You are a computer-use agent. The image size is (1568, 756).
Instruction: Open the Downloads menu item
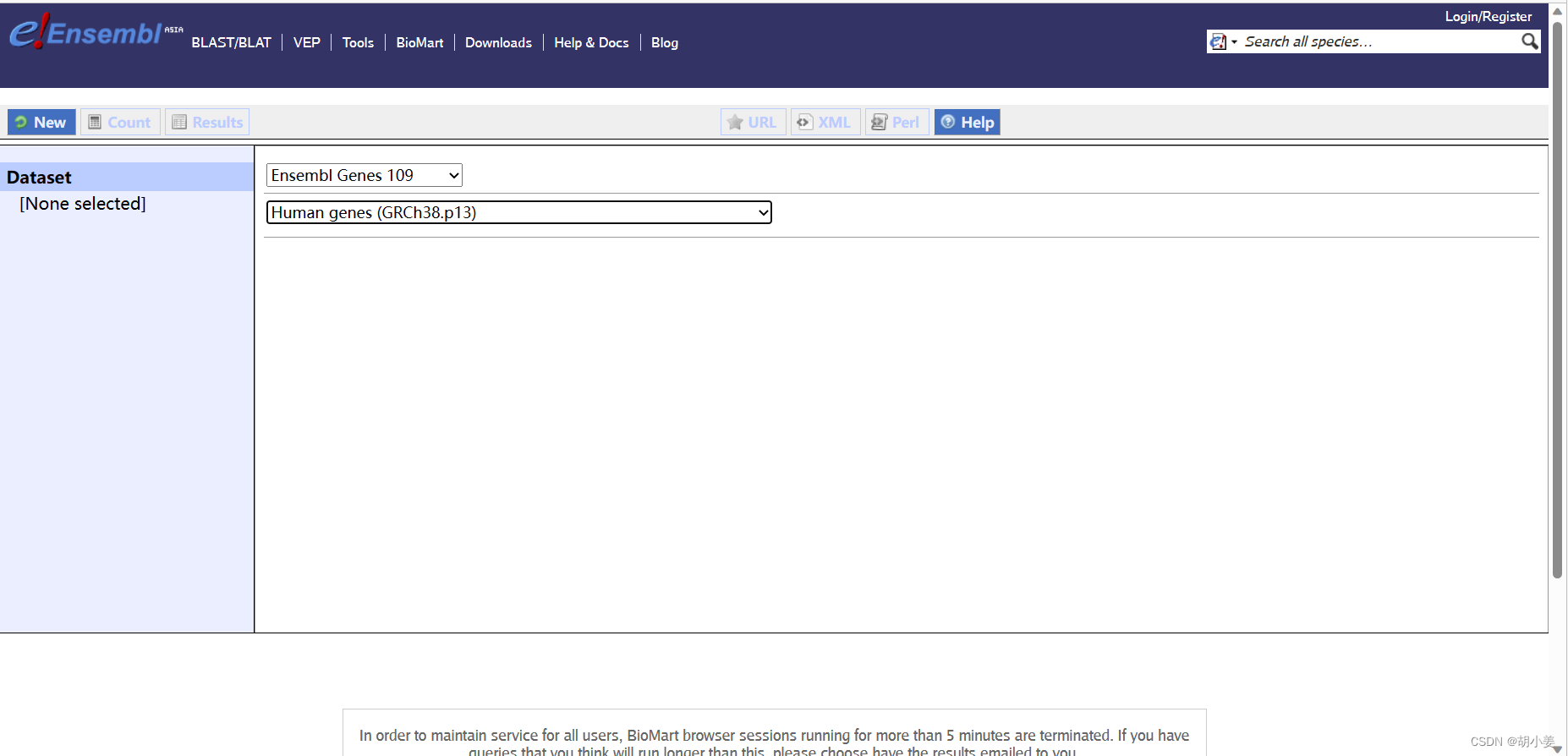click(x=498, y=42)
